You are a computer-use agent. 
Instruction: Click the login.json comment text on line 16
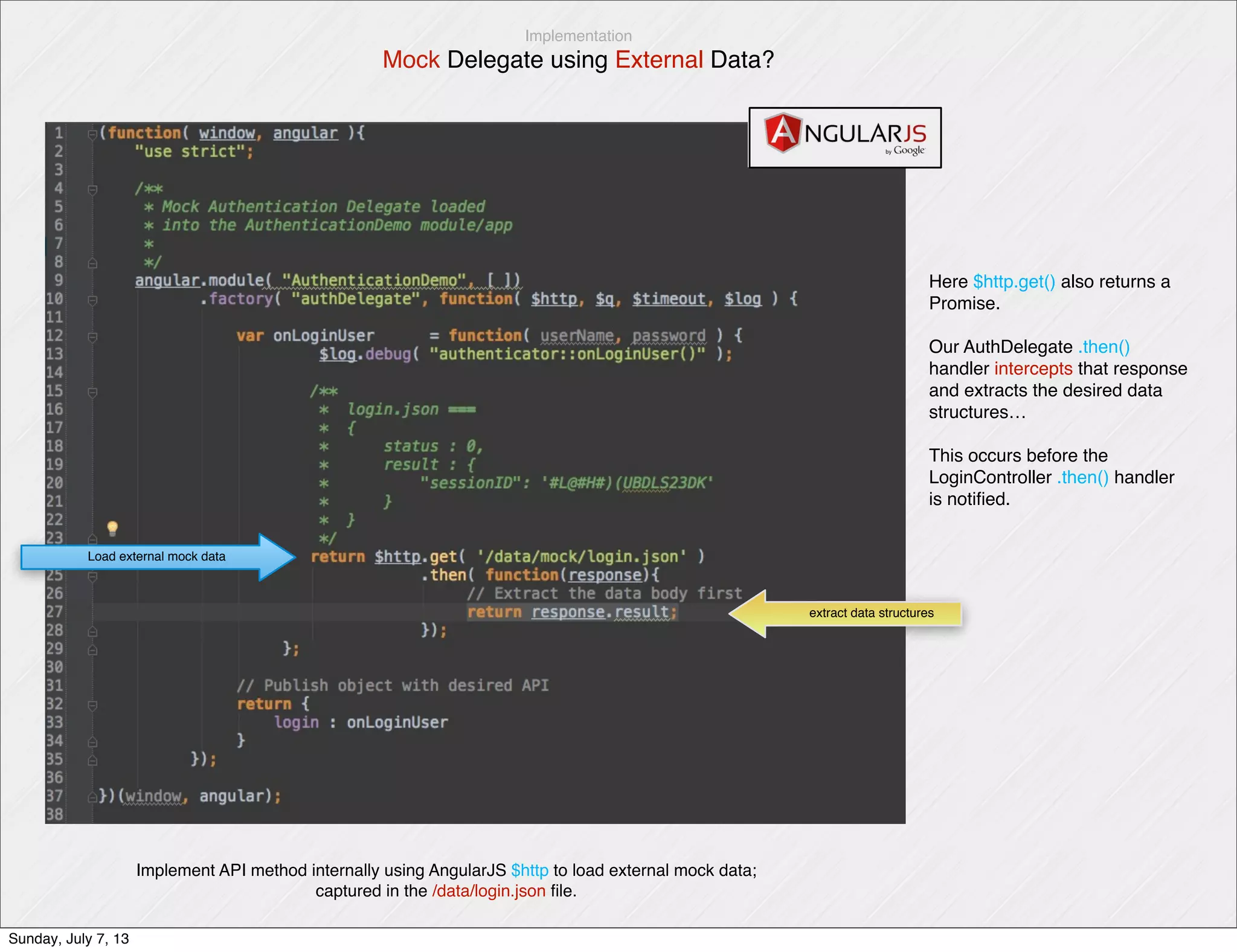pyautogui.click(x=393, y=410)
